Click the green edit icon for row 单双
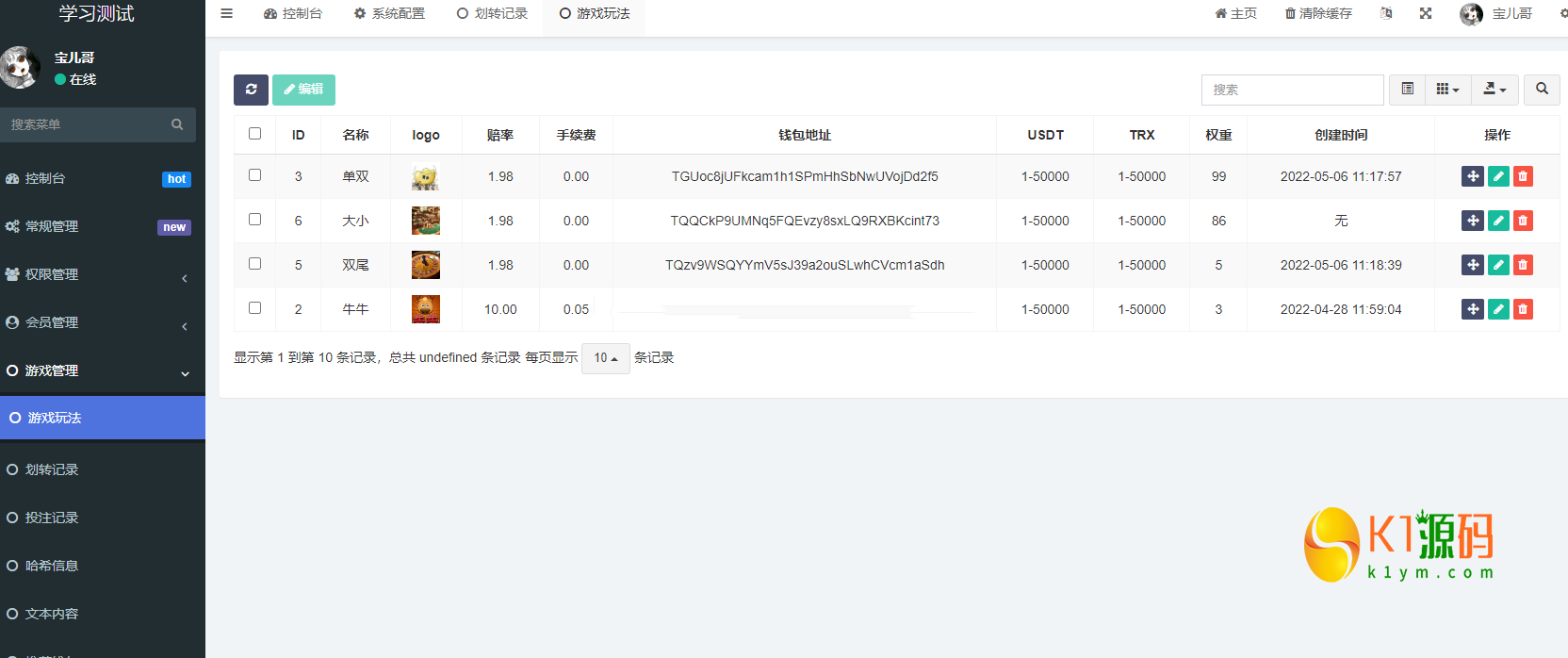The width and height of the screenshot is (1568, 658). point(1498,176)
